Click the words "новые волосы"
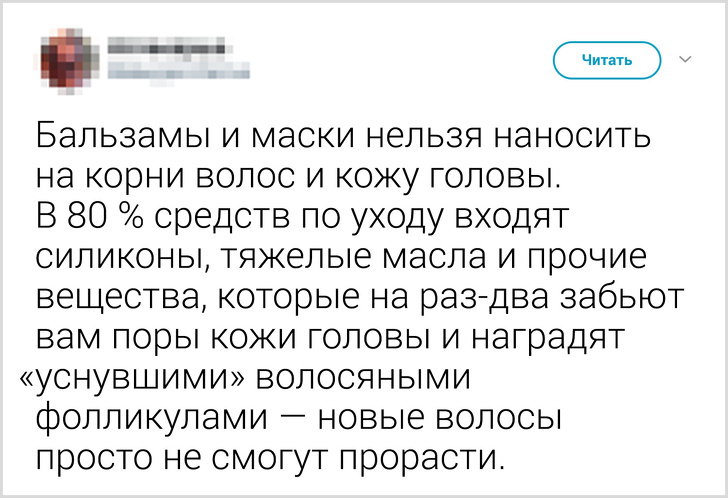Viewport: 728px width, 498px height. [452, 419]
